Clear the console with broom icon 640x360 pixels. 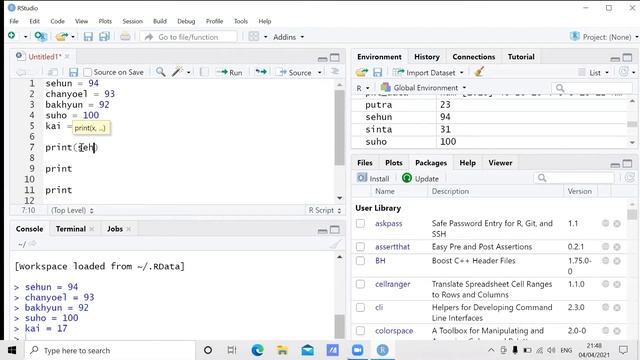(x=335, y=244)
